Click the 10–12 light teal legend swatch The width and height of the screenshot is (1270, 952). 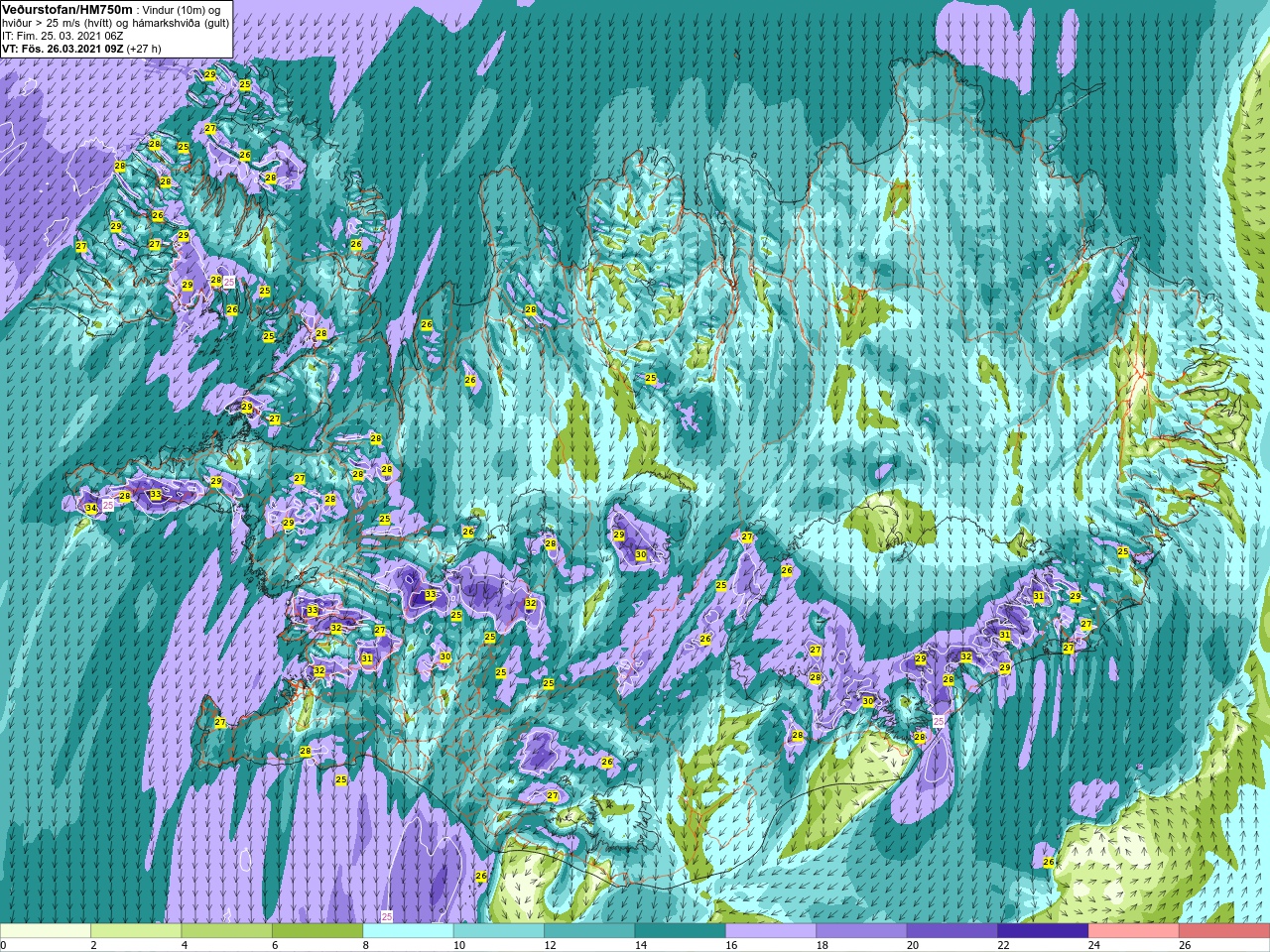pyautogui.click(x=499, y=931)
